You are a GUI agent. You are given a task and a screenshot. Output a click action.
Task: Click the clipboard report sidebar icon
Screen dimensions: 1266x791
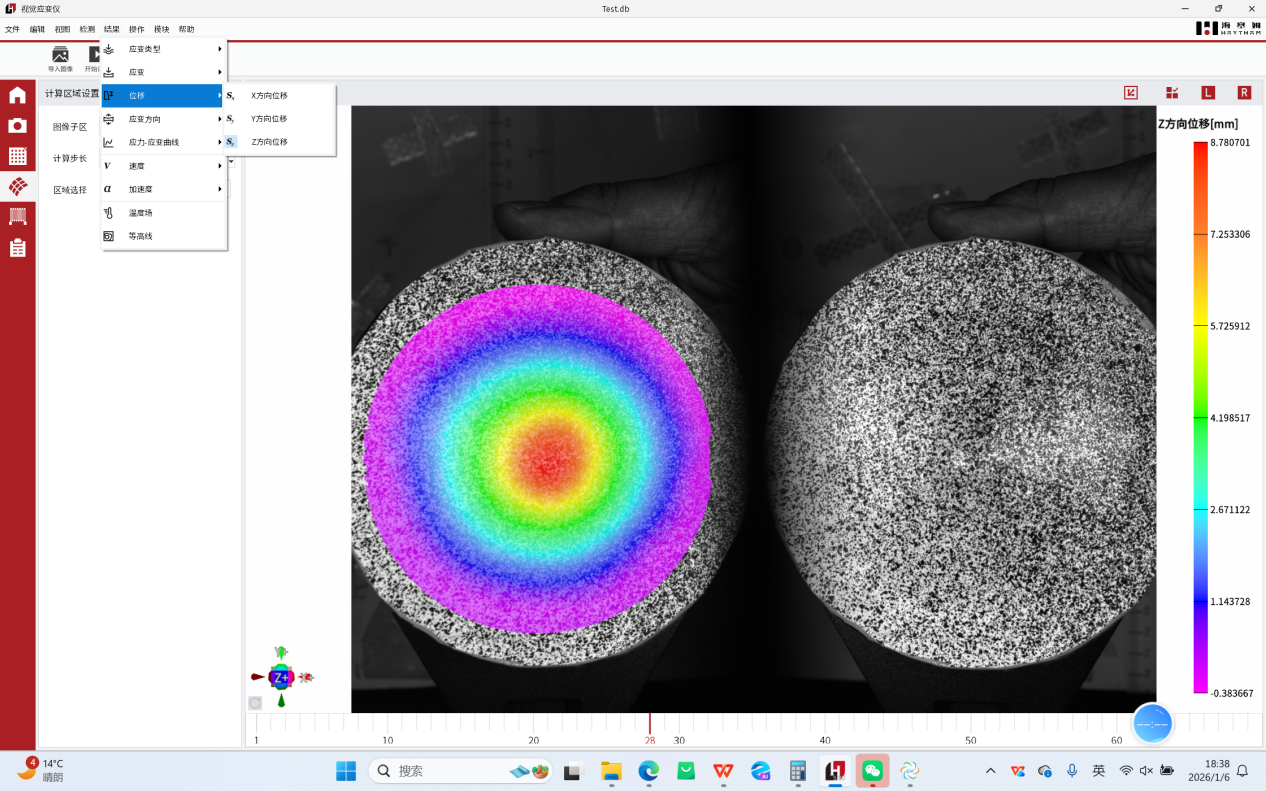click(17, 248)
